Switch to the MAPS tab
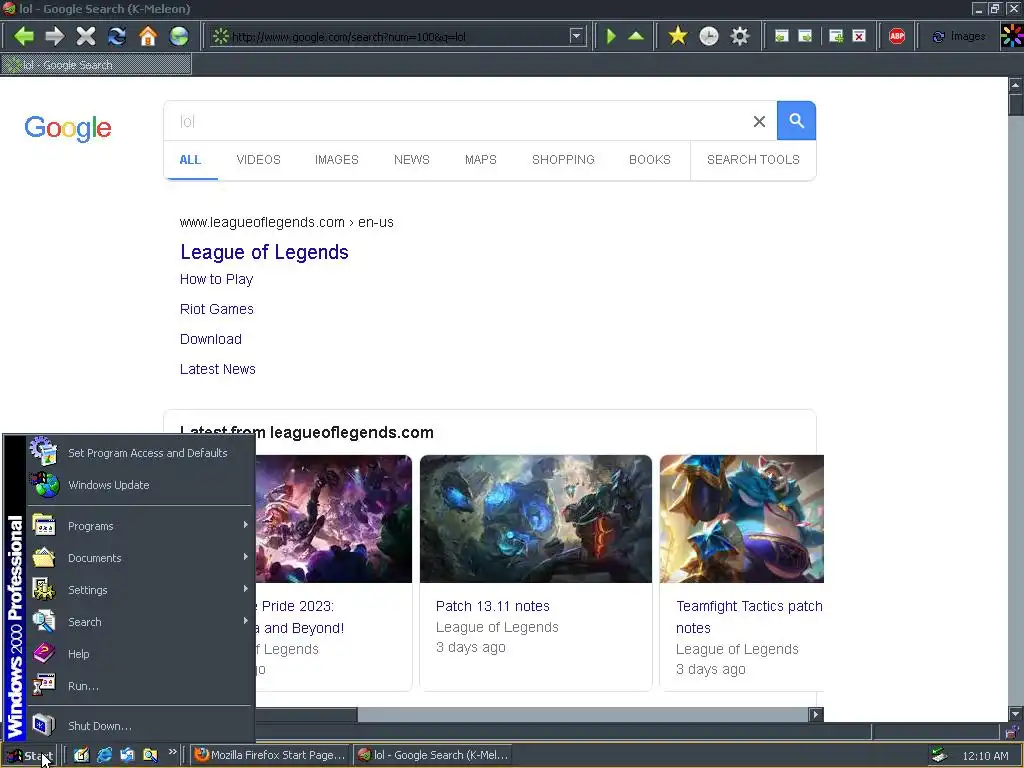This screenshot has width=1024, height=768. tap(481, 160)
